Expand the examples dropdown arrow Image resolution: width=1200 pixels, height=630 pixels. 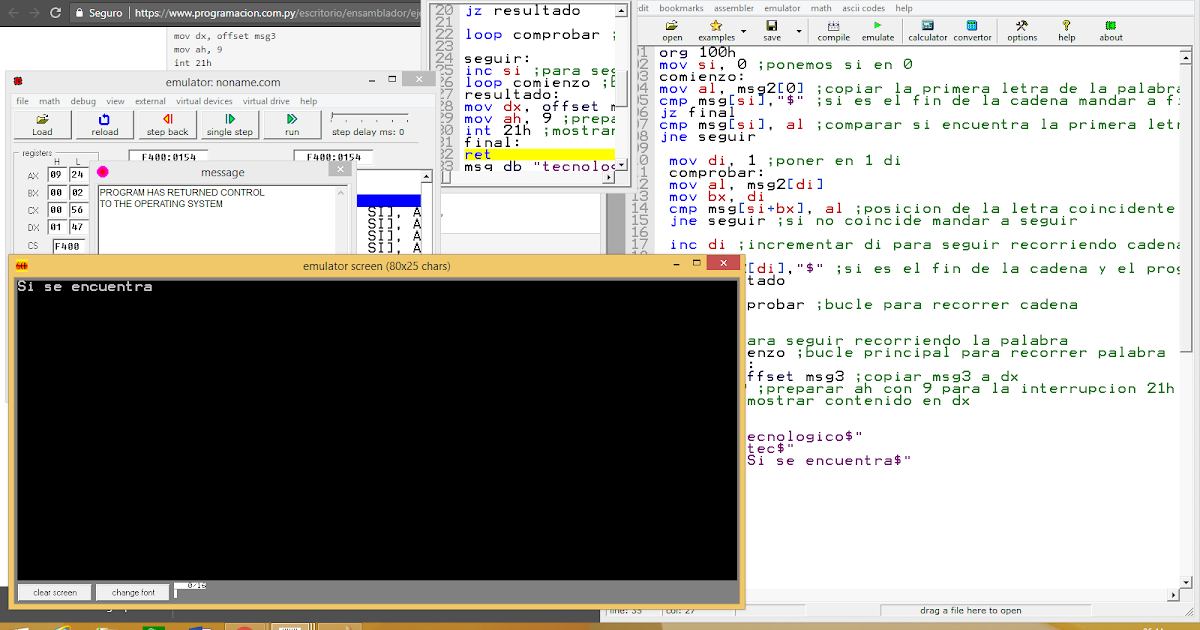point(743,32)
